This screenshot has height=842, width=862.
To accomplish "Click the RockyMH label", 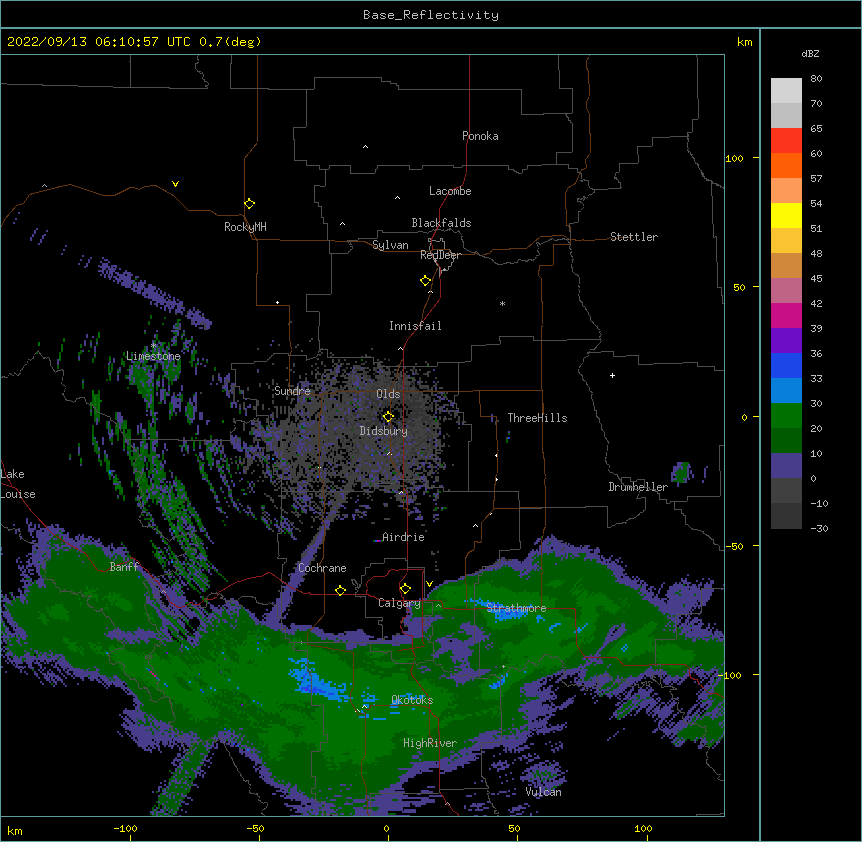I will click(245, 227).
